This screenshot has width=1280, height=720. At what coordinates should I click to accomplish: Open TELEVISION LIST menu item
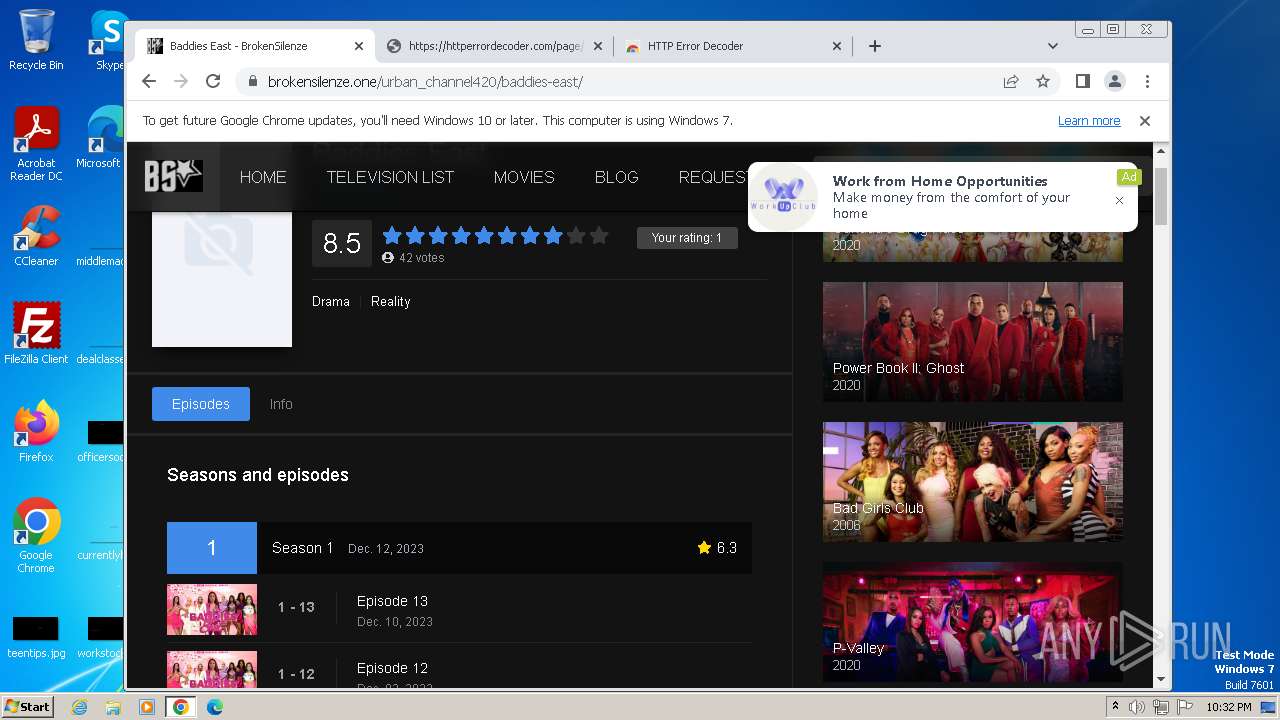pyautogui.click(x=390, y=177)
